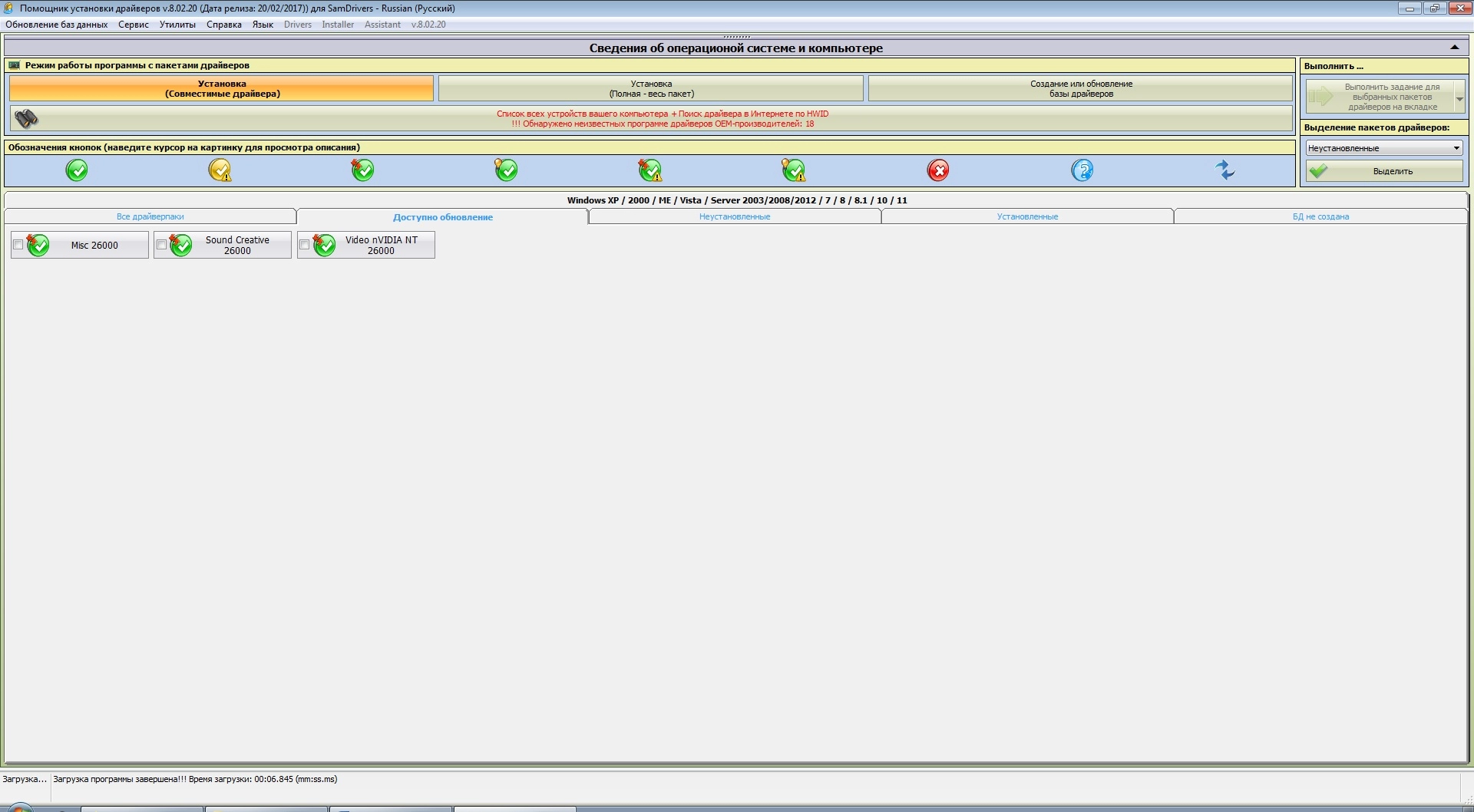Tick the Misc 26000 checkbox
Image resolution: width=1474 pixels, height=812 pixels.
coord(18,245)
